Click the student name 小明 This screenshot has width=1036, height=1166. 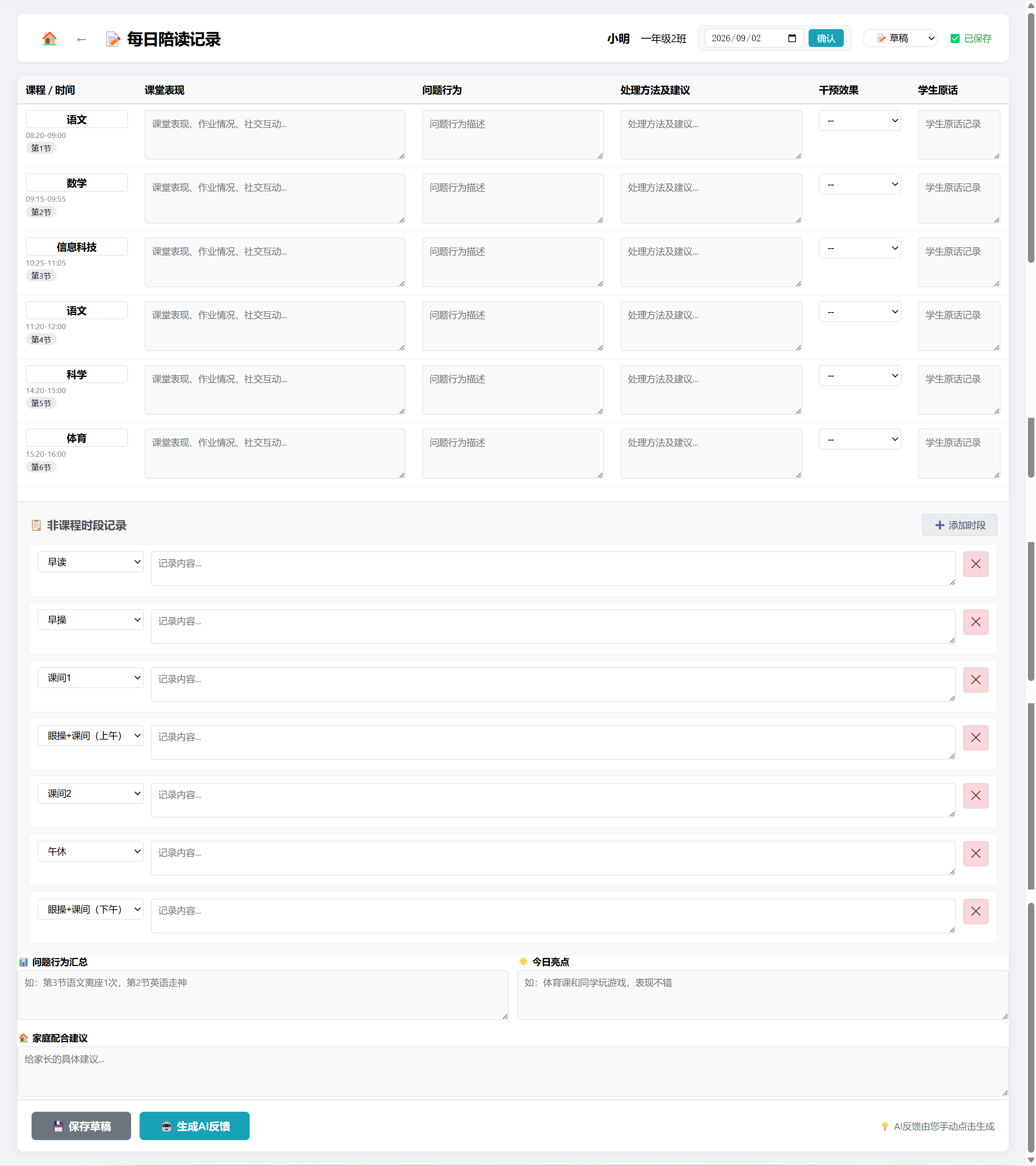(618, 38)
